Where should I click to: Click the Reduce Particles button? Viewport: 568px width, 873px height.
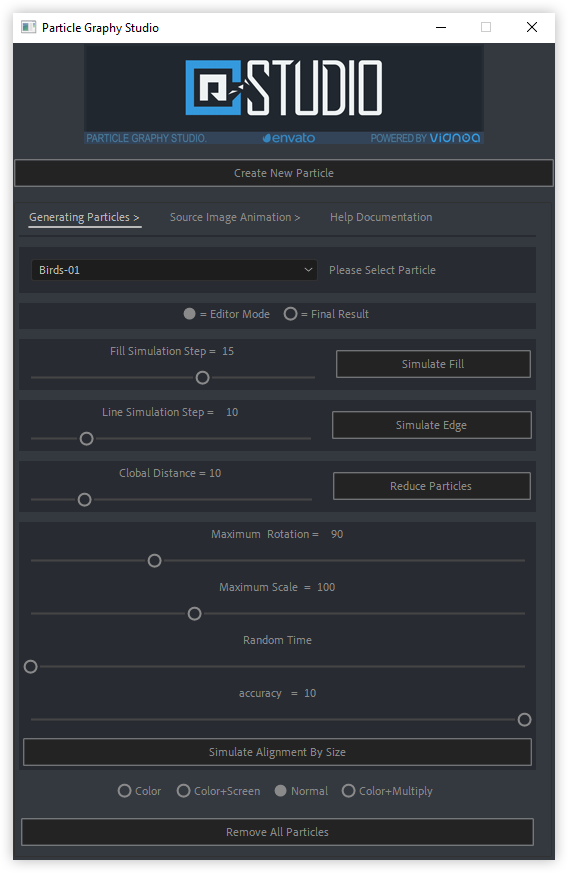click(x=431, y=486)
